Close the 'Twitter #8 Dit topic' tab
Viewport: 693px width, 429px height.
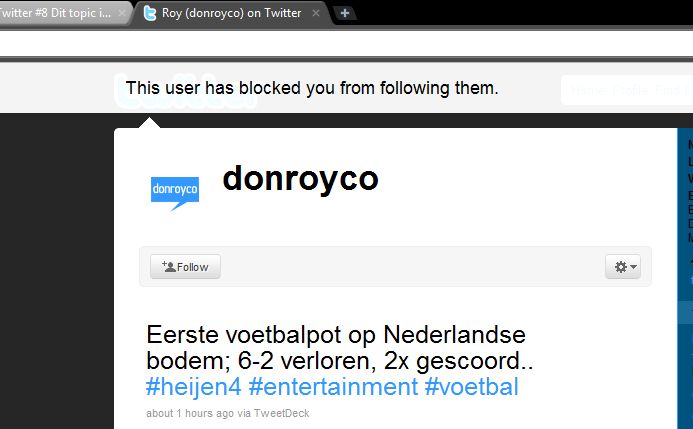tap(122, 13)
